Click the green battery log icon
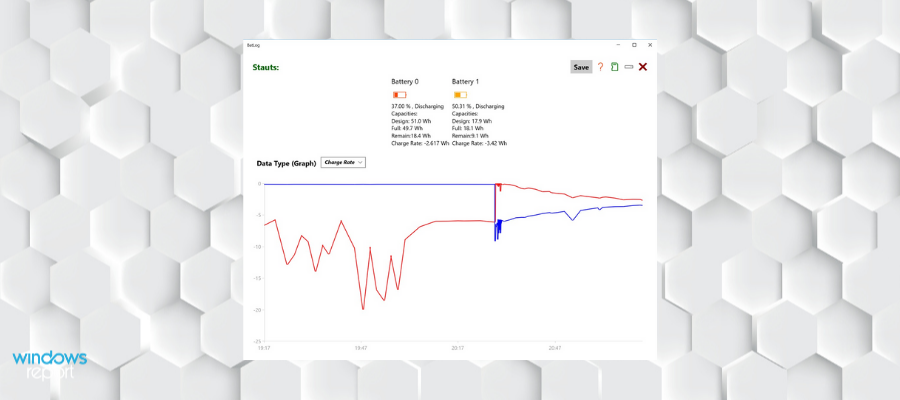The image size is (900, 400). [x=614, y=67]
